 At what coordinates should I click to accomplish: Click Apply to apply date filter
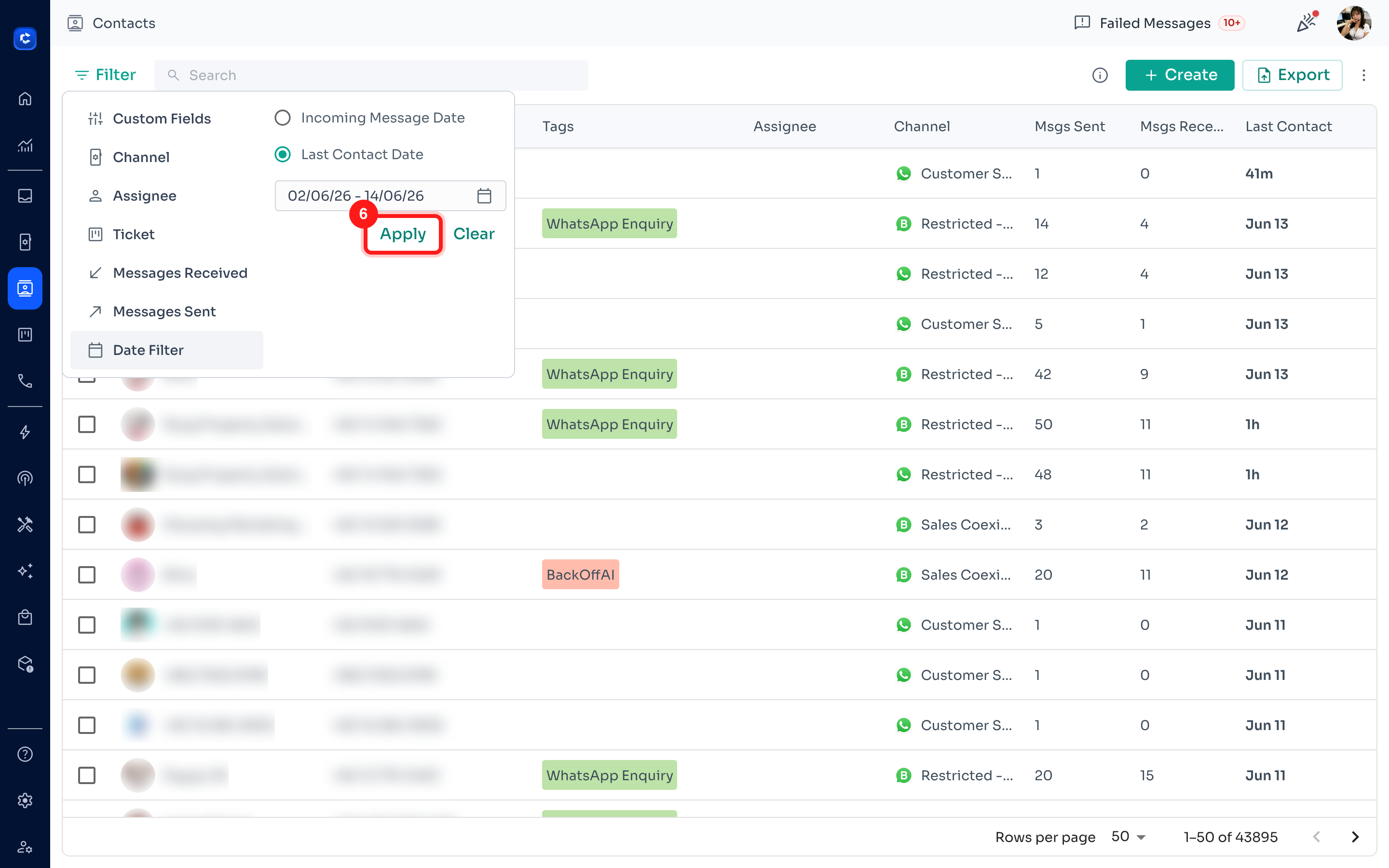click(x=403, y=234)
